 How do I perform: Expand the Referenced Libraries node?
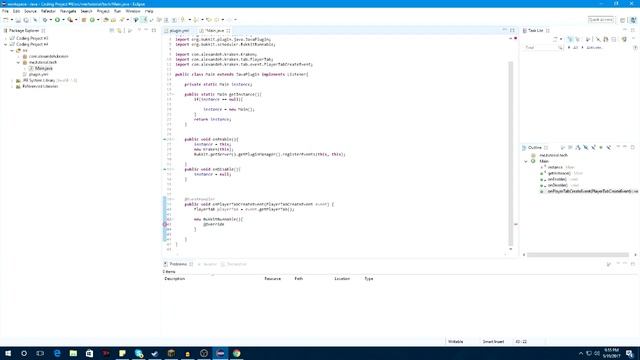pos(12,87)
